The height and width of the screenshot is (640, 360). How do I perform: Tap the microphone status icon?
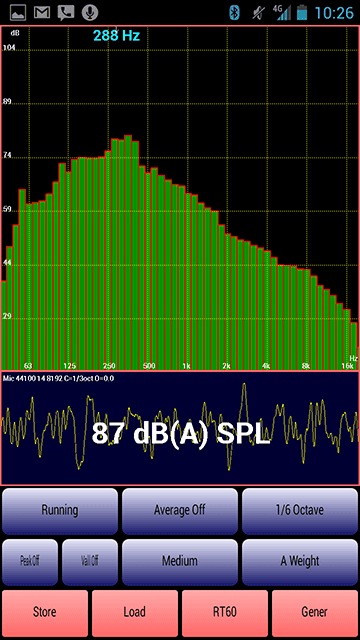[x=90, y=13]
